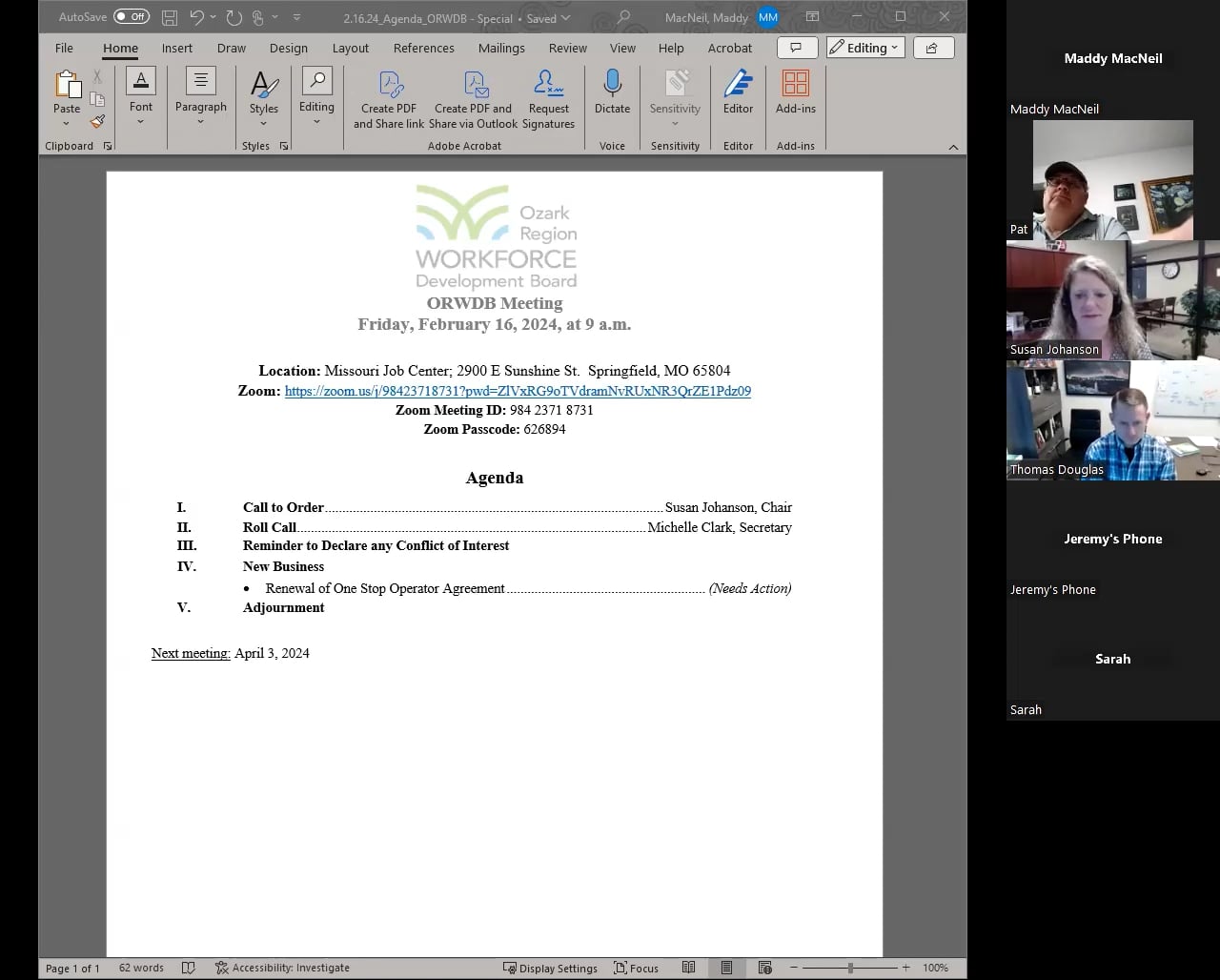Switch to the References ribbon tab
1220x980 pixels.
pos(423,48)
